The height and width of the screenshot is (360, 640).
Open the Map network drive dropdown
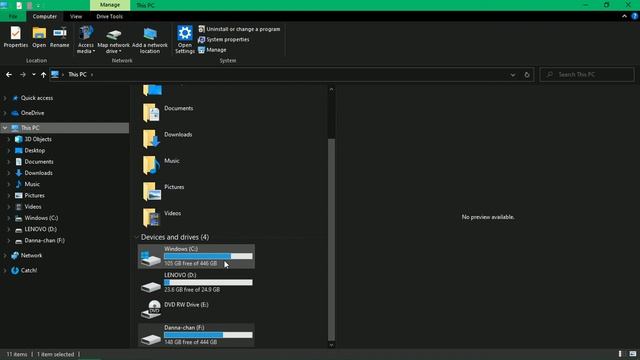pos(113,40)
